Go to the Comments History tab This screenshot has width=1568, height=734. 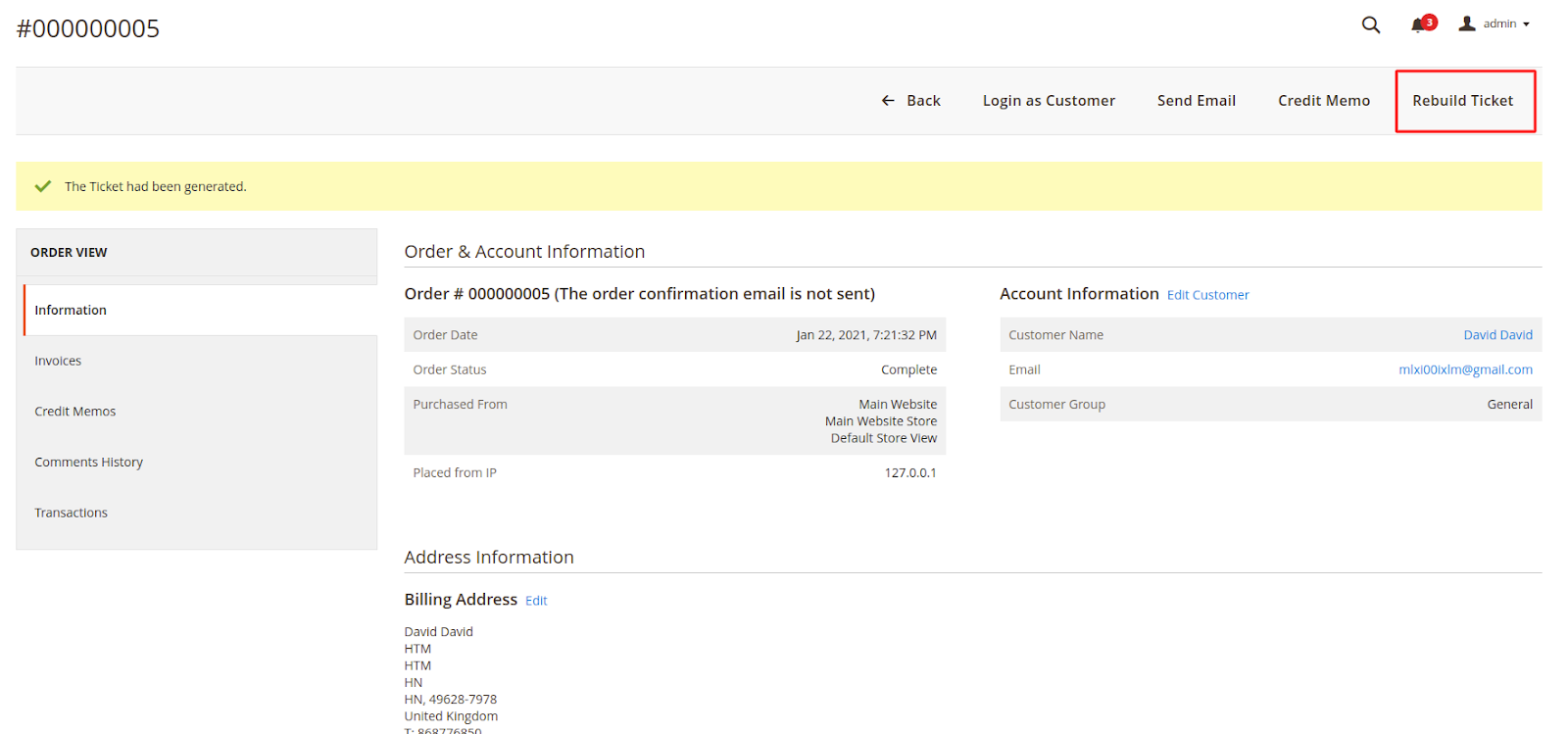coord(88,463)
